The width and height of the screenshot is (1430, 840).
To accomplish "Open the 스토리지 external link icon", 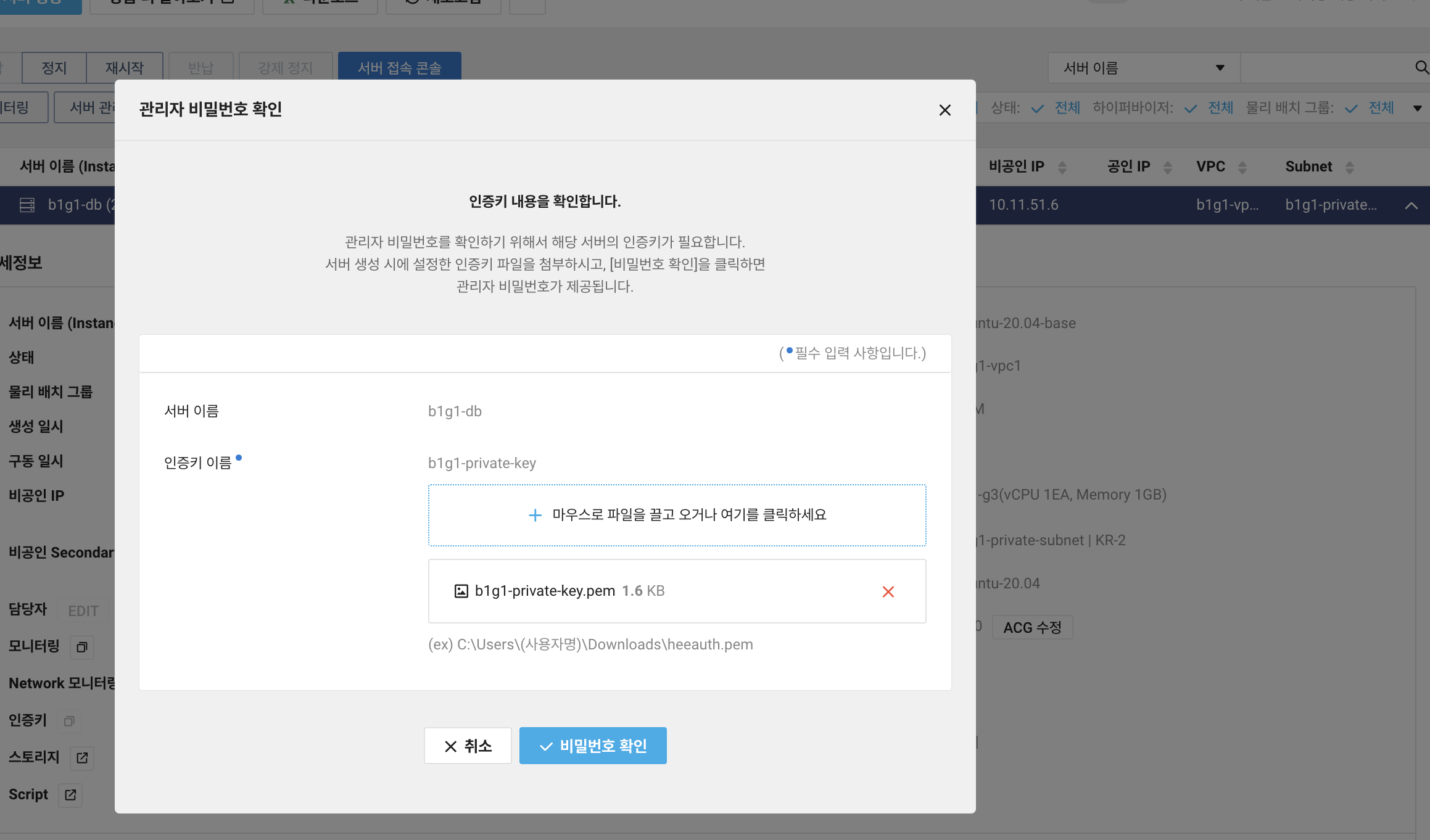I will point(82,757).
